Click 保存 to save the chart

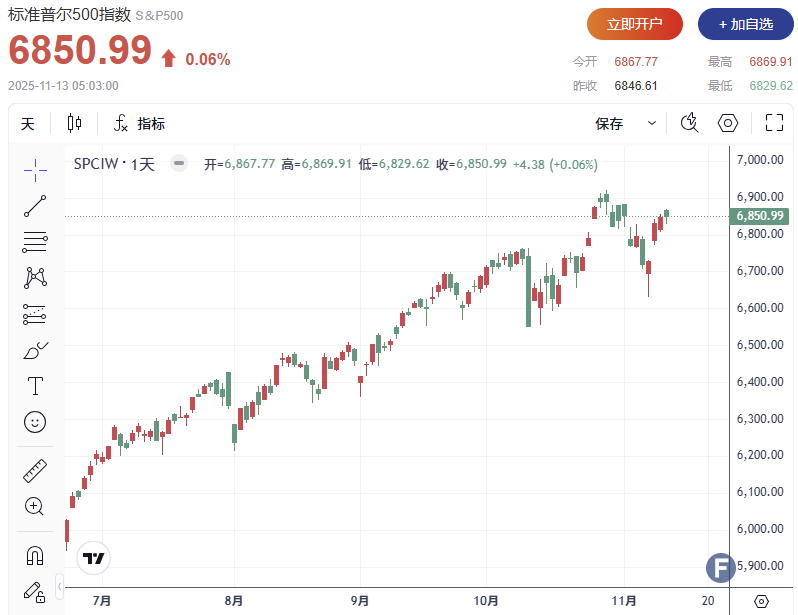pos(609,124)
